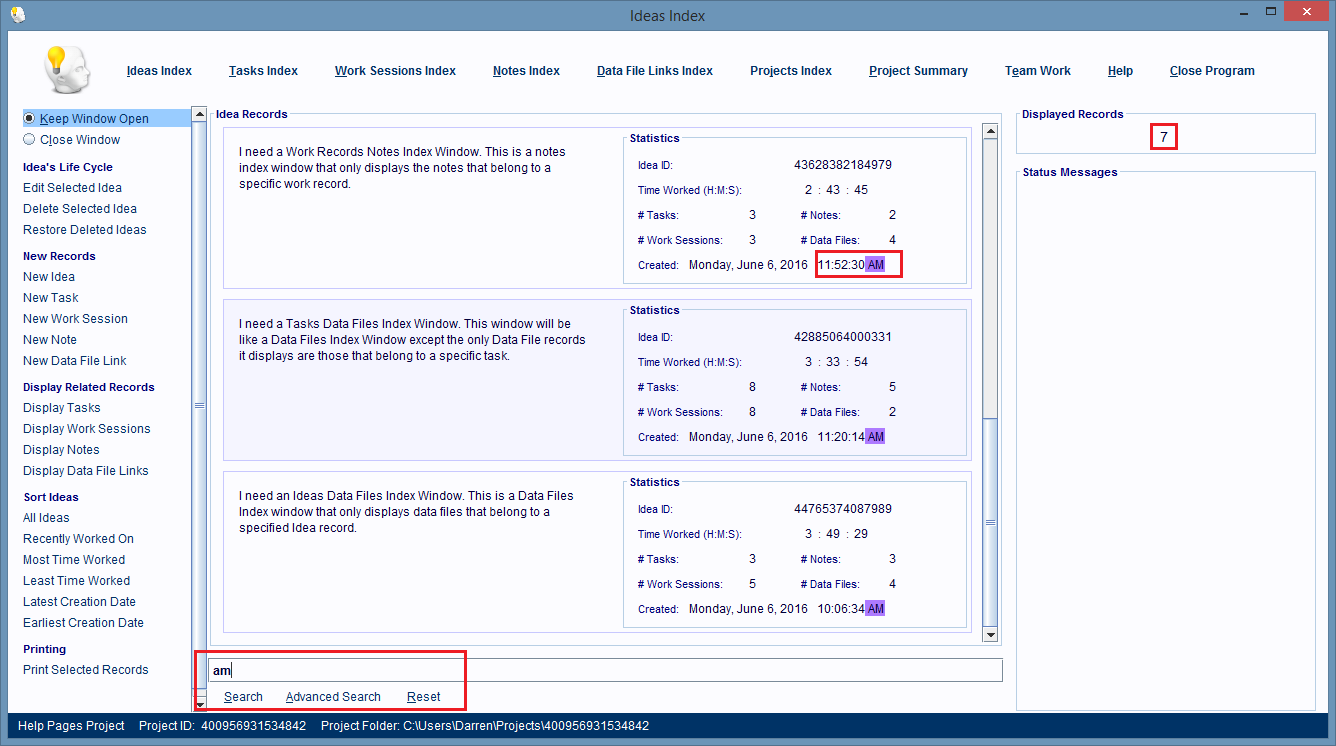Click Display Data File Links
The height and width of the screenshot is (746, 1336).
86,471
